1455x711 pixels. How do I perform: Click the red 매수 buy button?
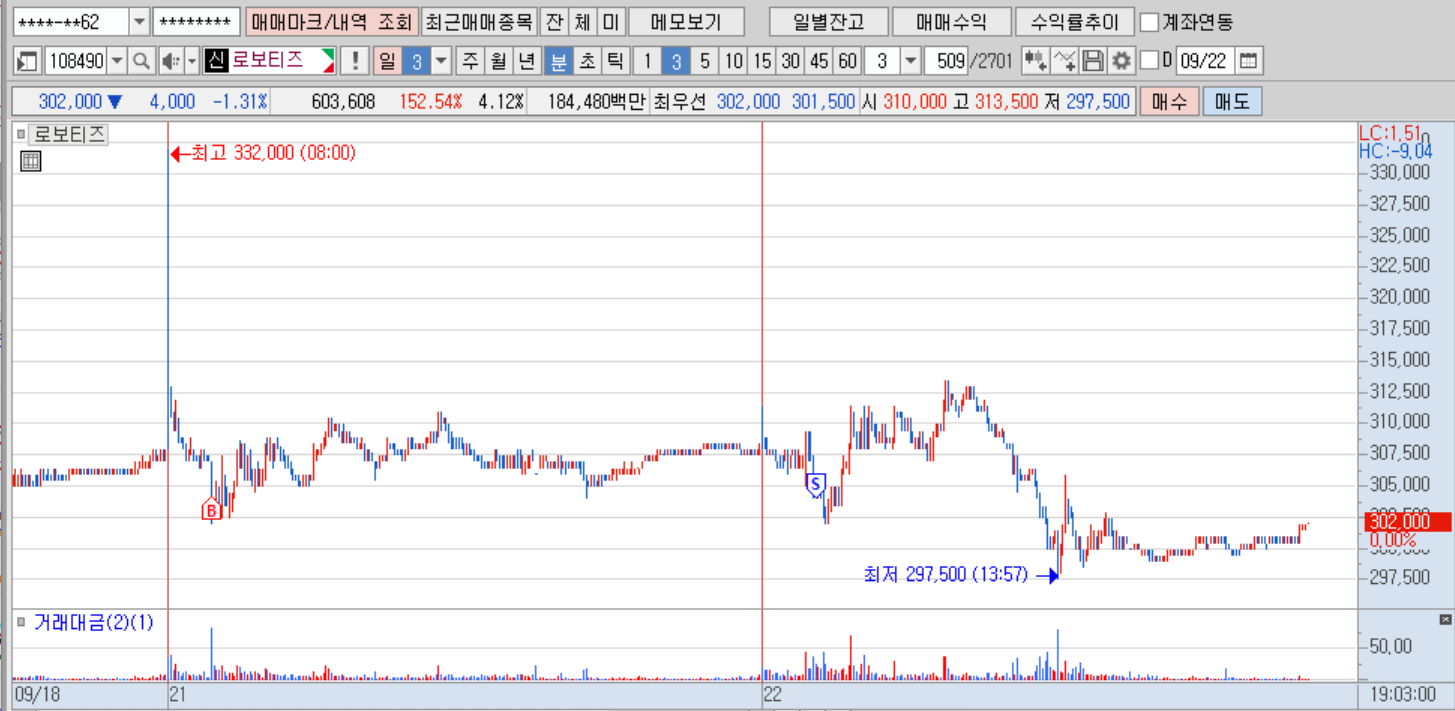[1169, 101]
